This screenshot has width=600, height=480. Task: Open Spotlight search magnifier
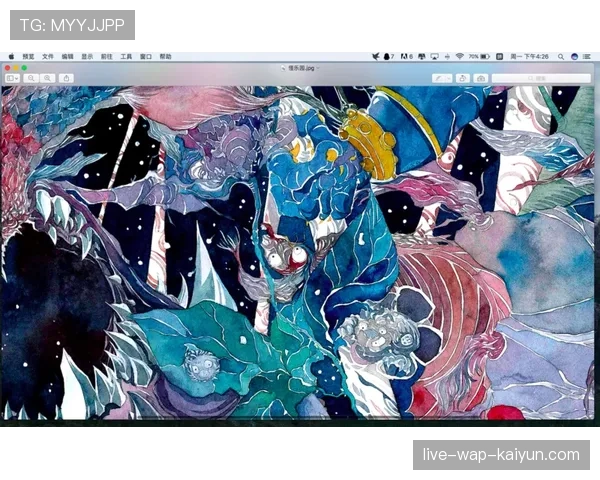click(561, 57)
